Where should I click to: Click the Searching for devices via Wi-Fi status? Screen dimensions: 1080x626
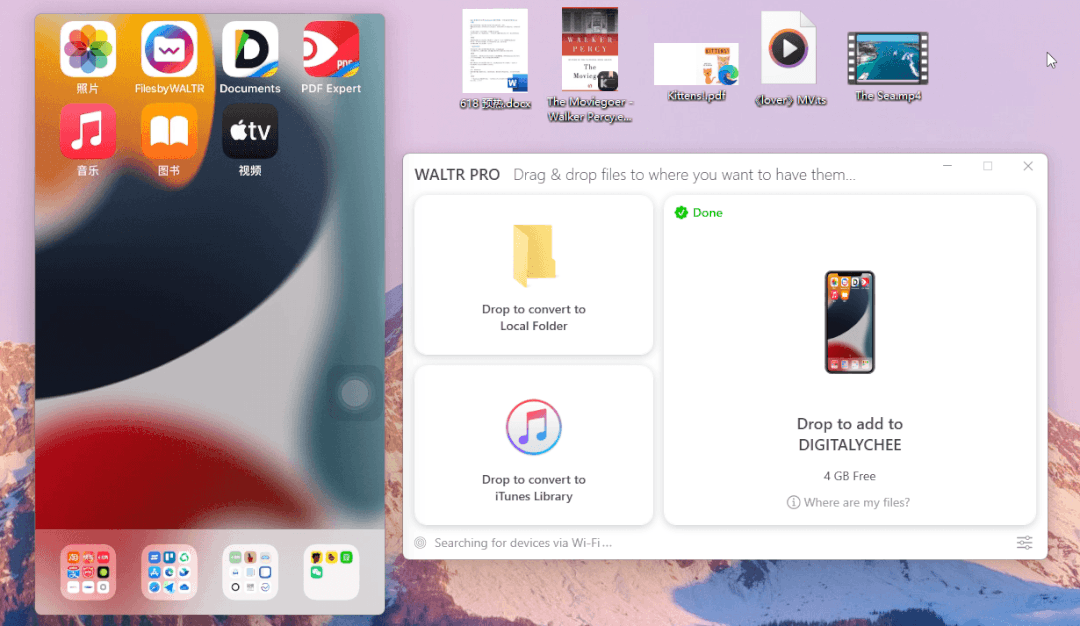click(523, 543)
